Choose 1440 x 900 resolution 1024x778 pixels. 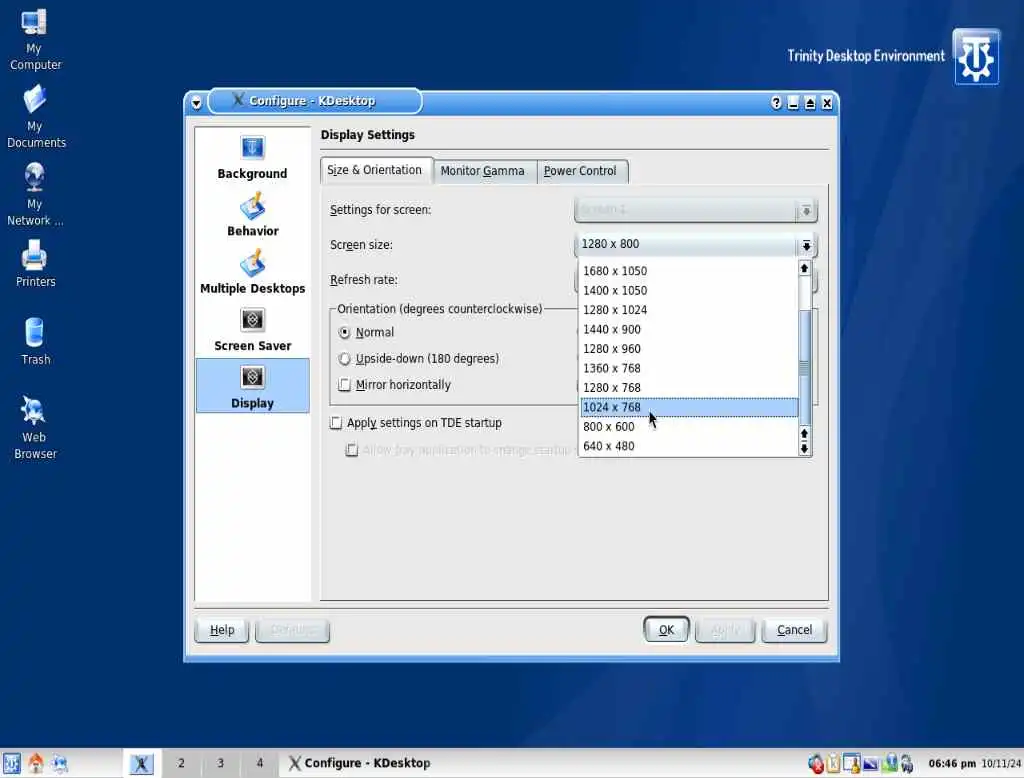(688, 329)
